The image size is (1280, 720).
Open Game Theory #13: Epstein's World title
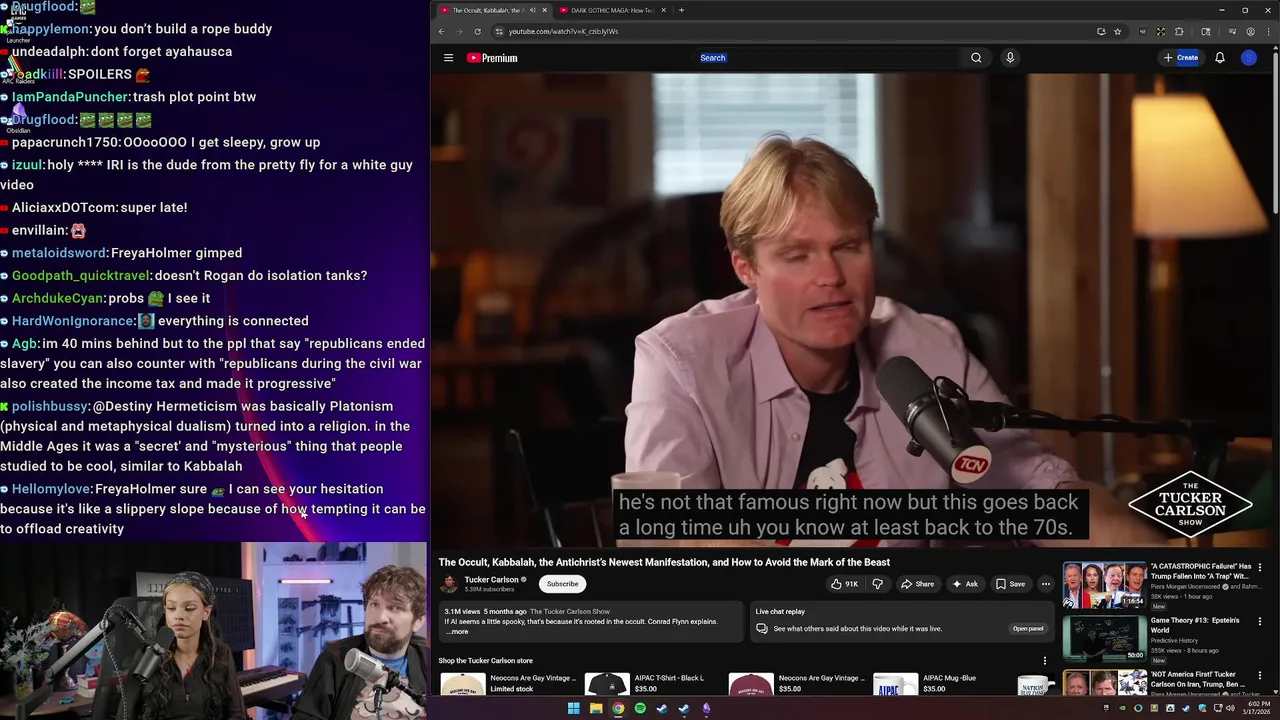[x=1195, y=625]
